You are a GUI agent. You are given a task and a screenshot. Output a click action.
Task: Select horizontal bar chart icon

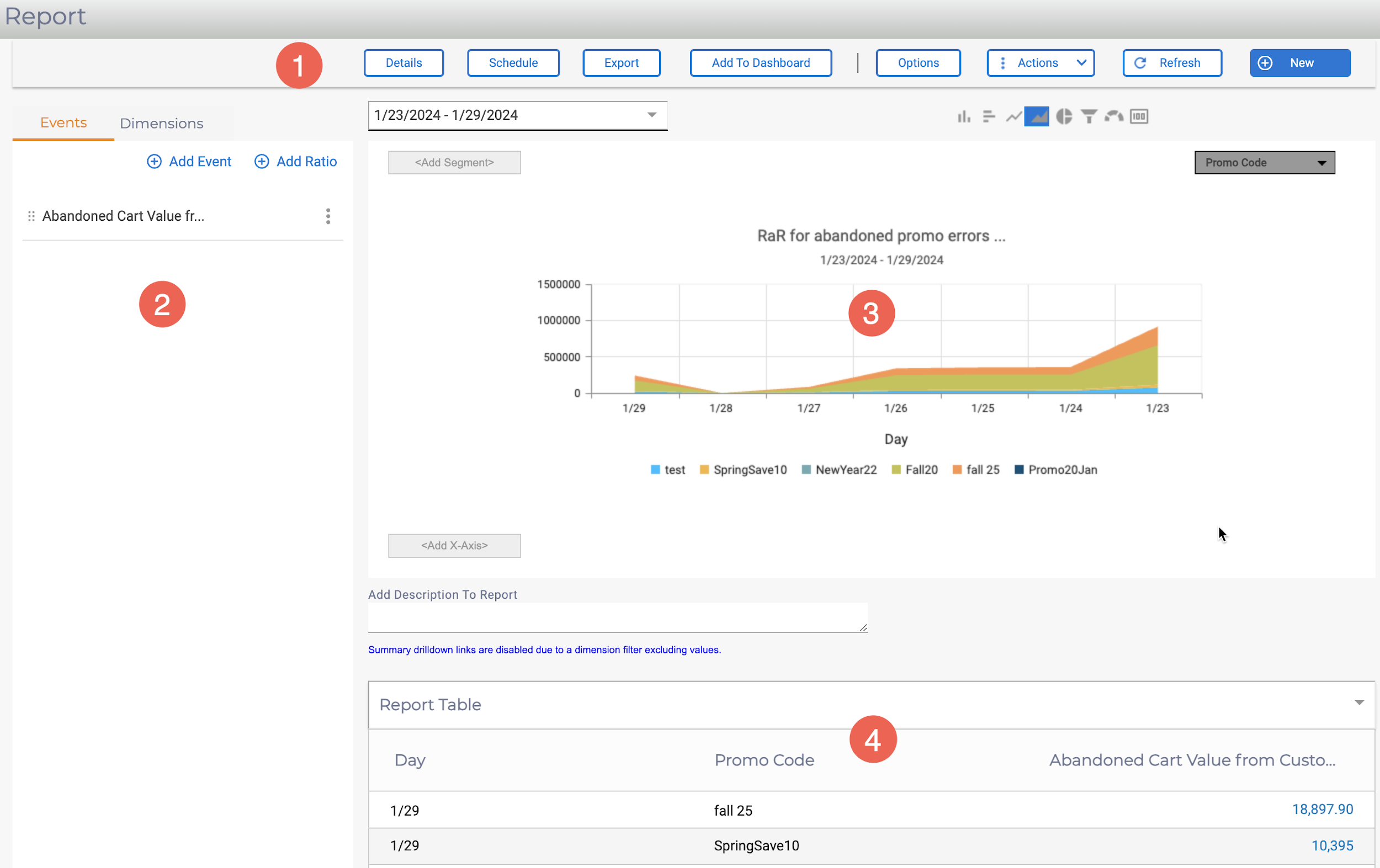coord(989,117)
